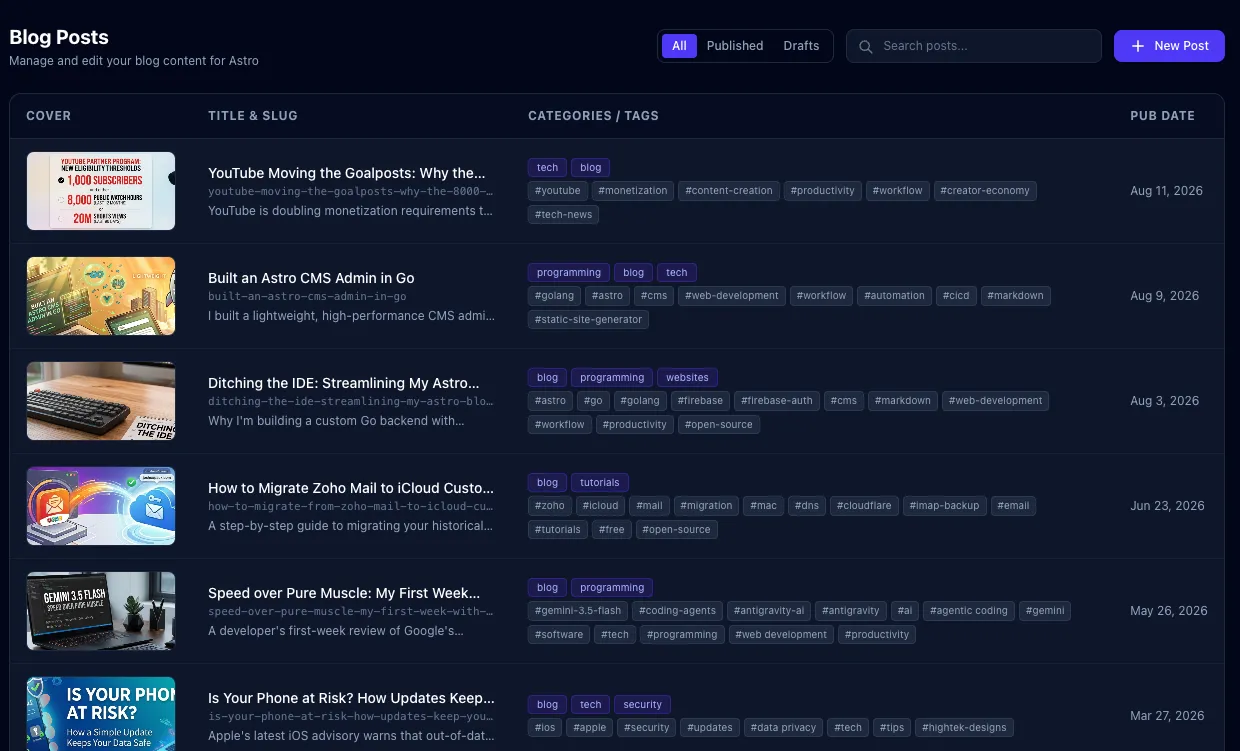This screenshot has width=1240, height=751.
Task: Open post title YouTube Moving the Goalposts
Action: [x=346, y=173]
